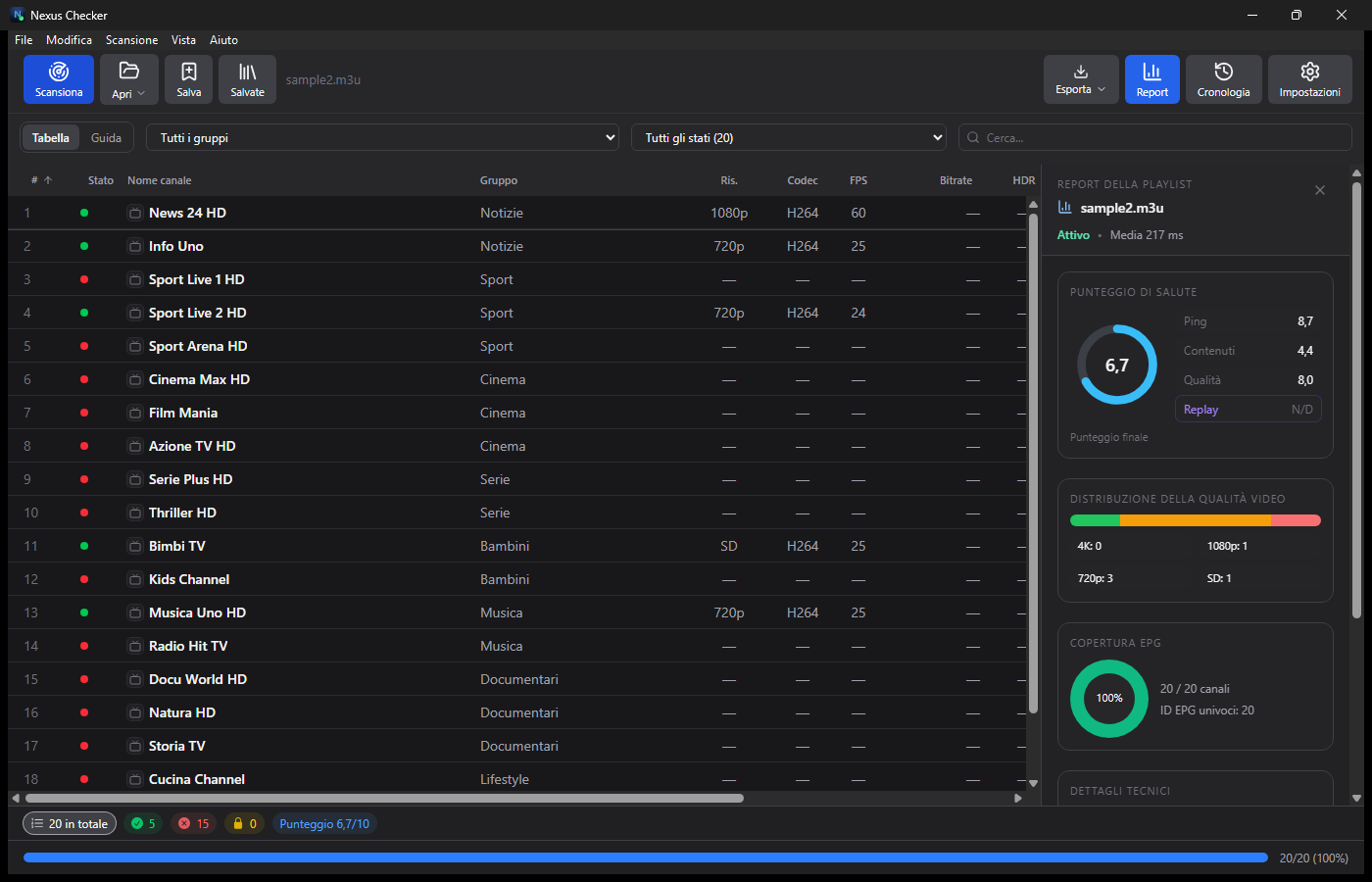Screen dimensions: 1372x882
Task: Click the TV icon beside Bimbi TV
Action: [x=135, y=546]
